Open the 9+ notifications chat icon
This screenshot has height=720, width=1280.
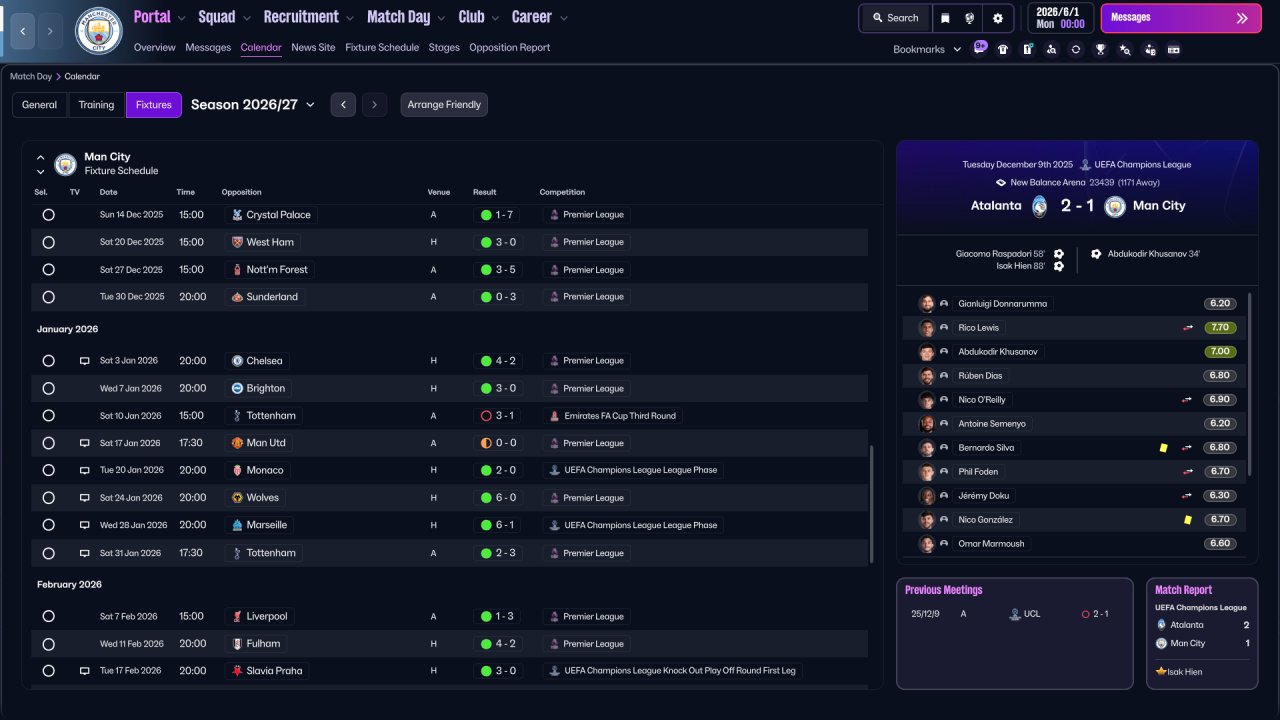point(979,48)
